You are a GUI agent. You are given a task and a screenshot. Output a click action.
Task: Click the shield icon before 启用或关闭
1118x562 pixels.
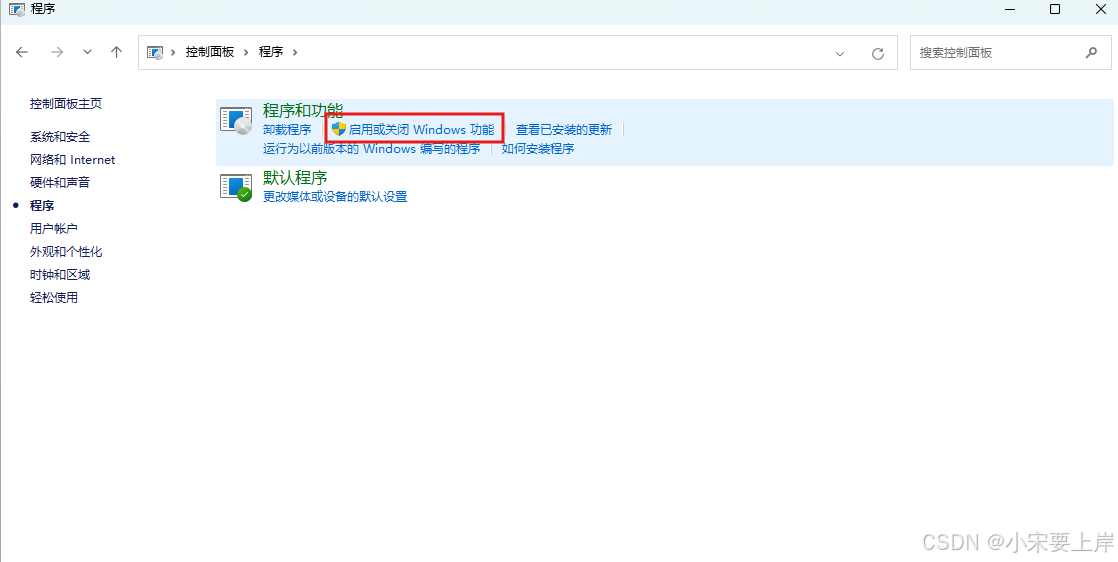[x=339, y=129]
